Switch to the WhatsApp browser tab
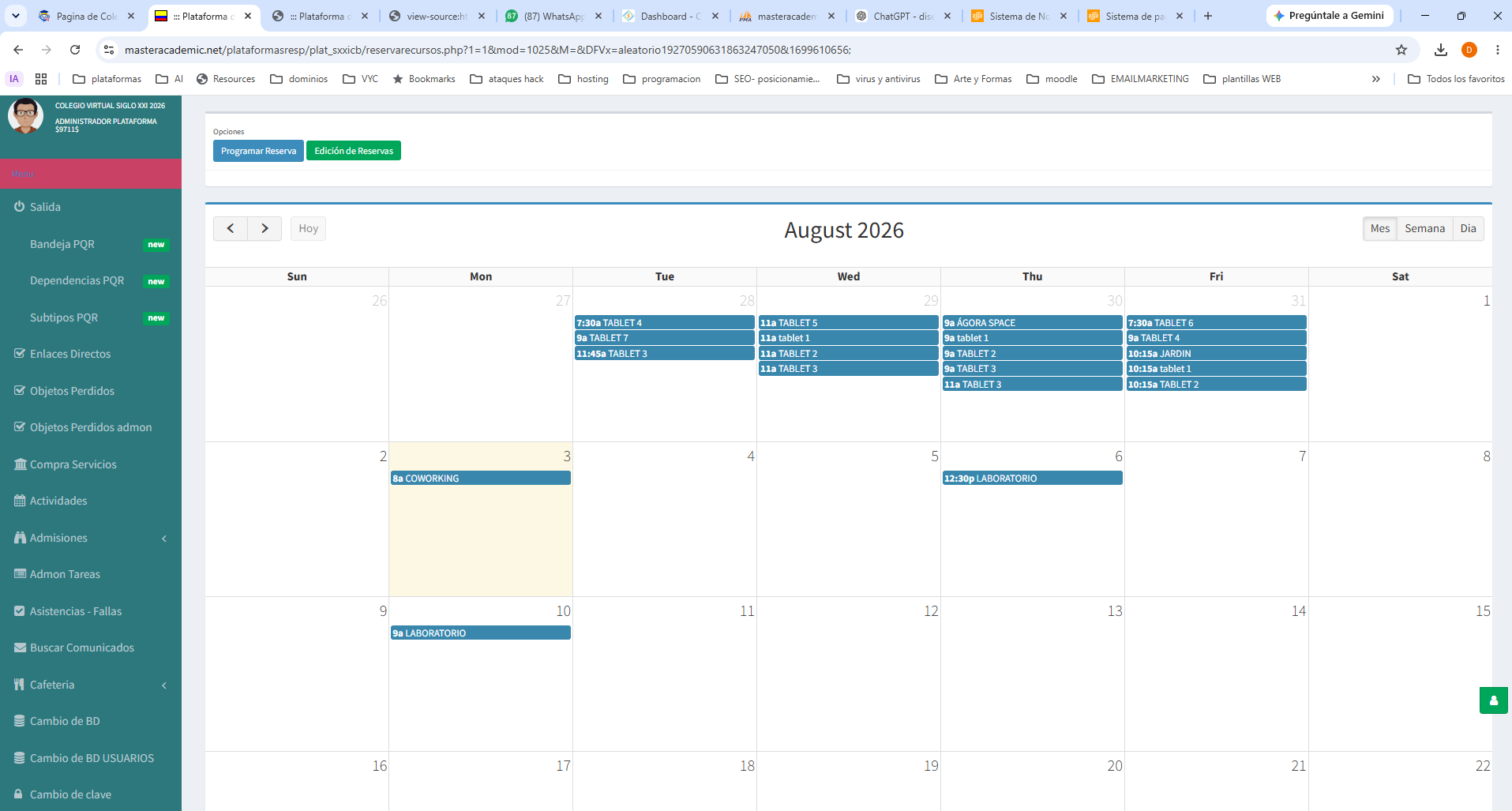The image size is (1512, 811). (553, 16)
